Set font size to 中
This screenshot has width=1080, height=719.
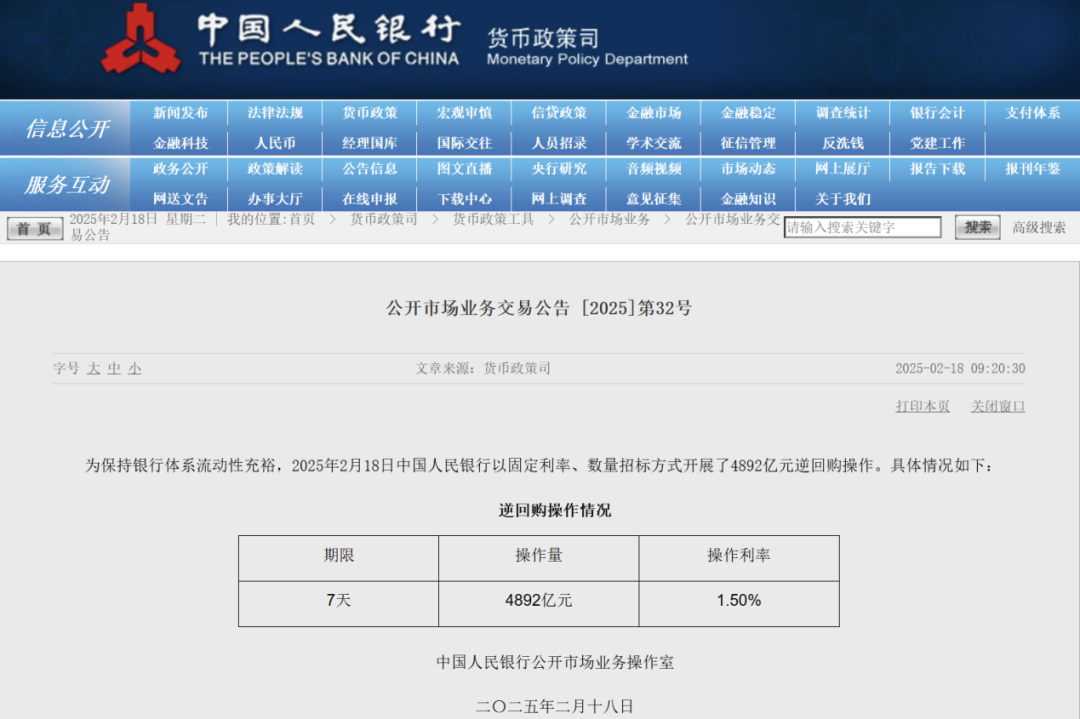click(x=114, y=368)
